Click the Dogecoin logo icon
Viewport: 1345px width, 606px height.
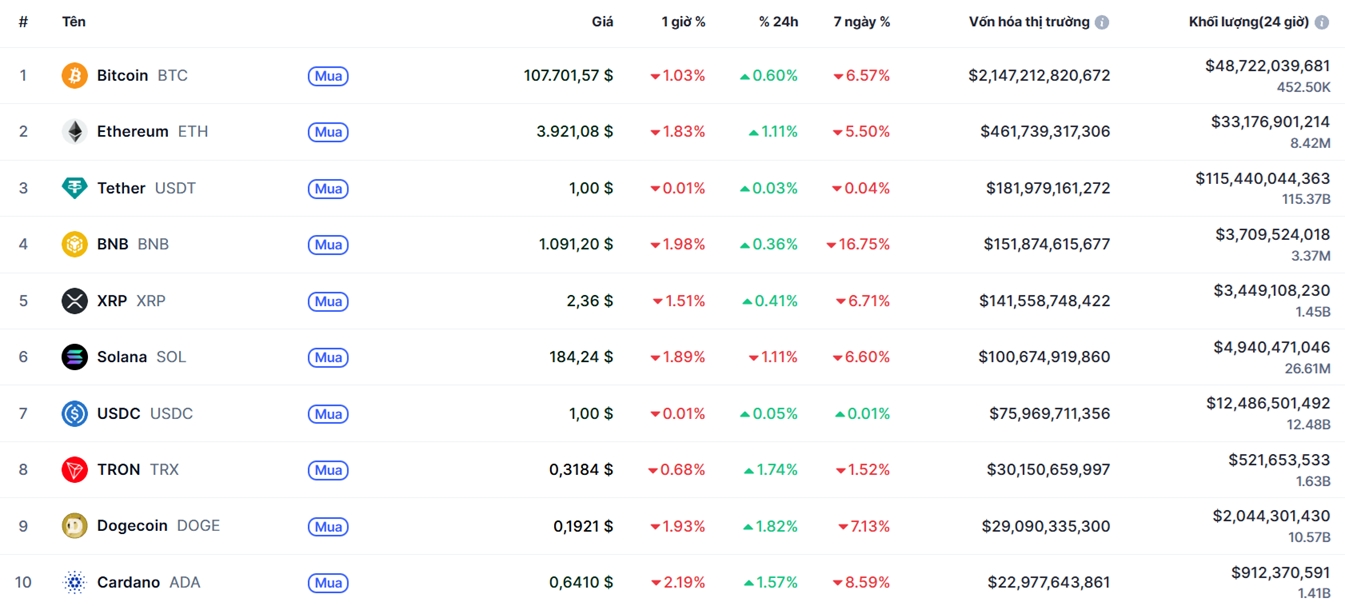click(x=75, y=526)
